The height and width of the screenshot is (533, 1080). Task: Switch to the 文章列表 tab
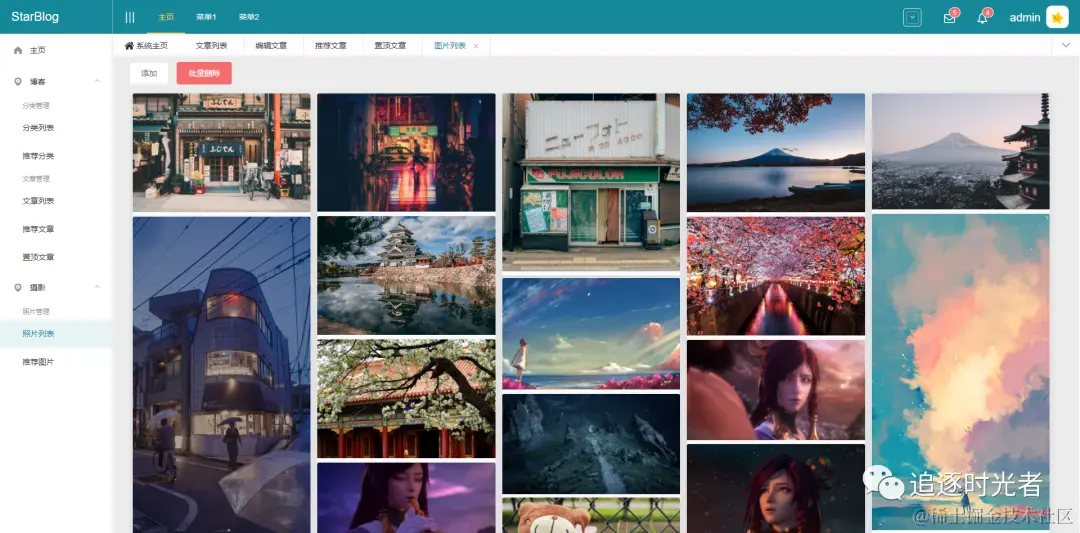pyautogui.click(x=211, y=46)
